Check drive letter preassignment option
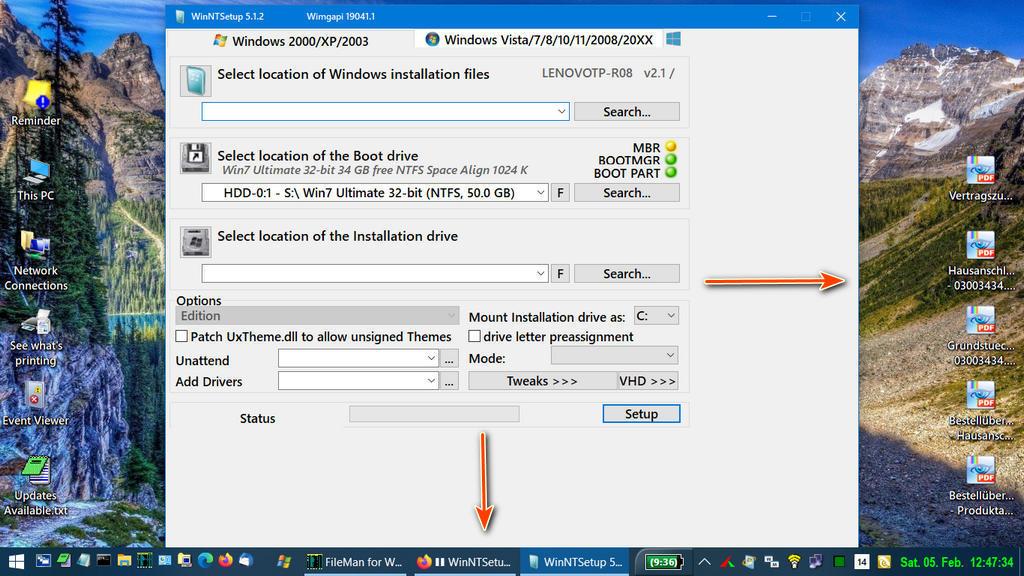 point(475,337)
